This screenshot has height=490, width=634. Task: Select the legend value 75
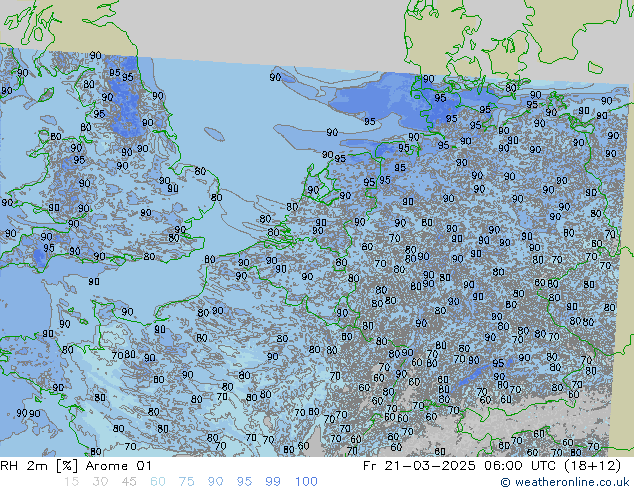[186, 482]
